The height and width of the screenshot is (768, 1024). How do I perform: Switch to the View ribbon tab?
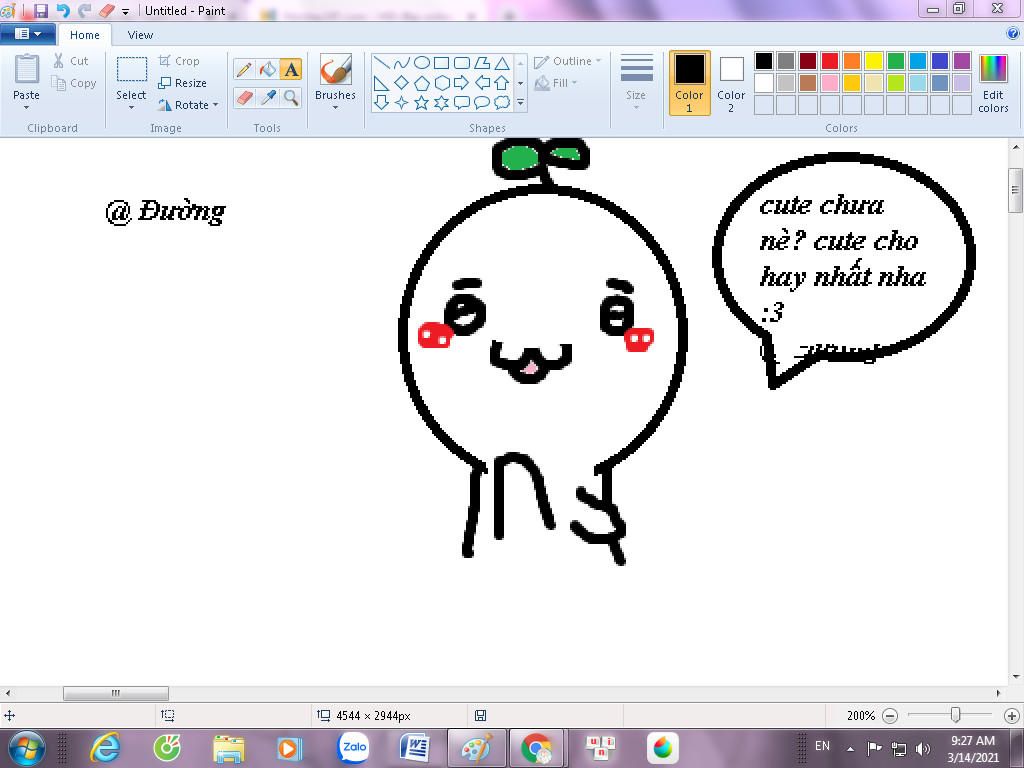click(140, 35)
